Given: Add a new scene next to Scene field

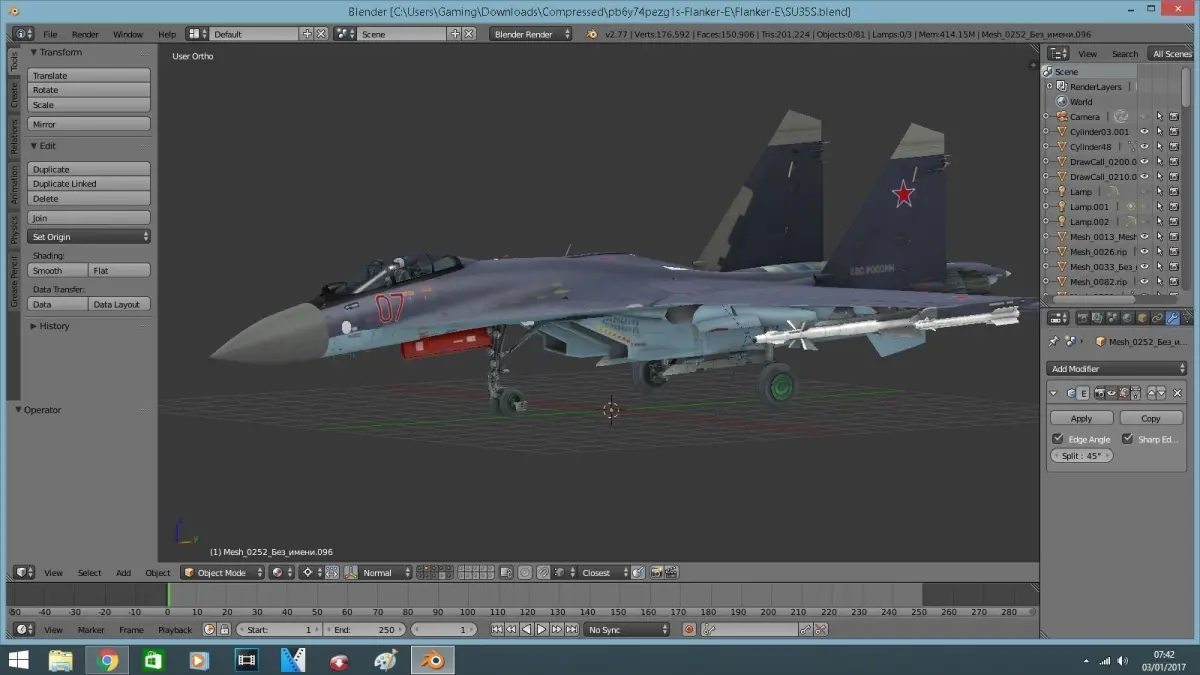Looking at the screenshot, I should point(455,34).
